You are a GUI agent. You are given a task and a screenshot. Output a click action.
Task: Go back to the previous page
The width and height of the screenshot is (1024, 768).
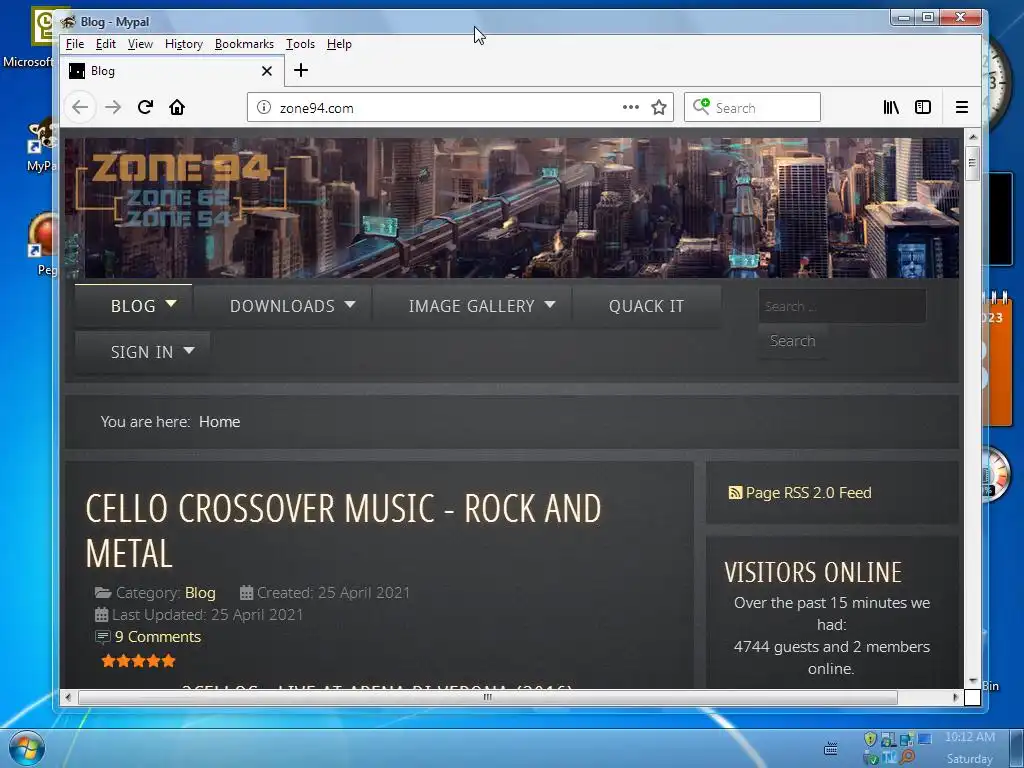tap(80, 107)
